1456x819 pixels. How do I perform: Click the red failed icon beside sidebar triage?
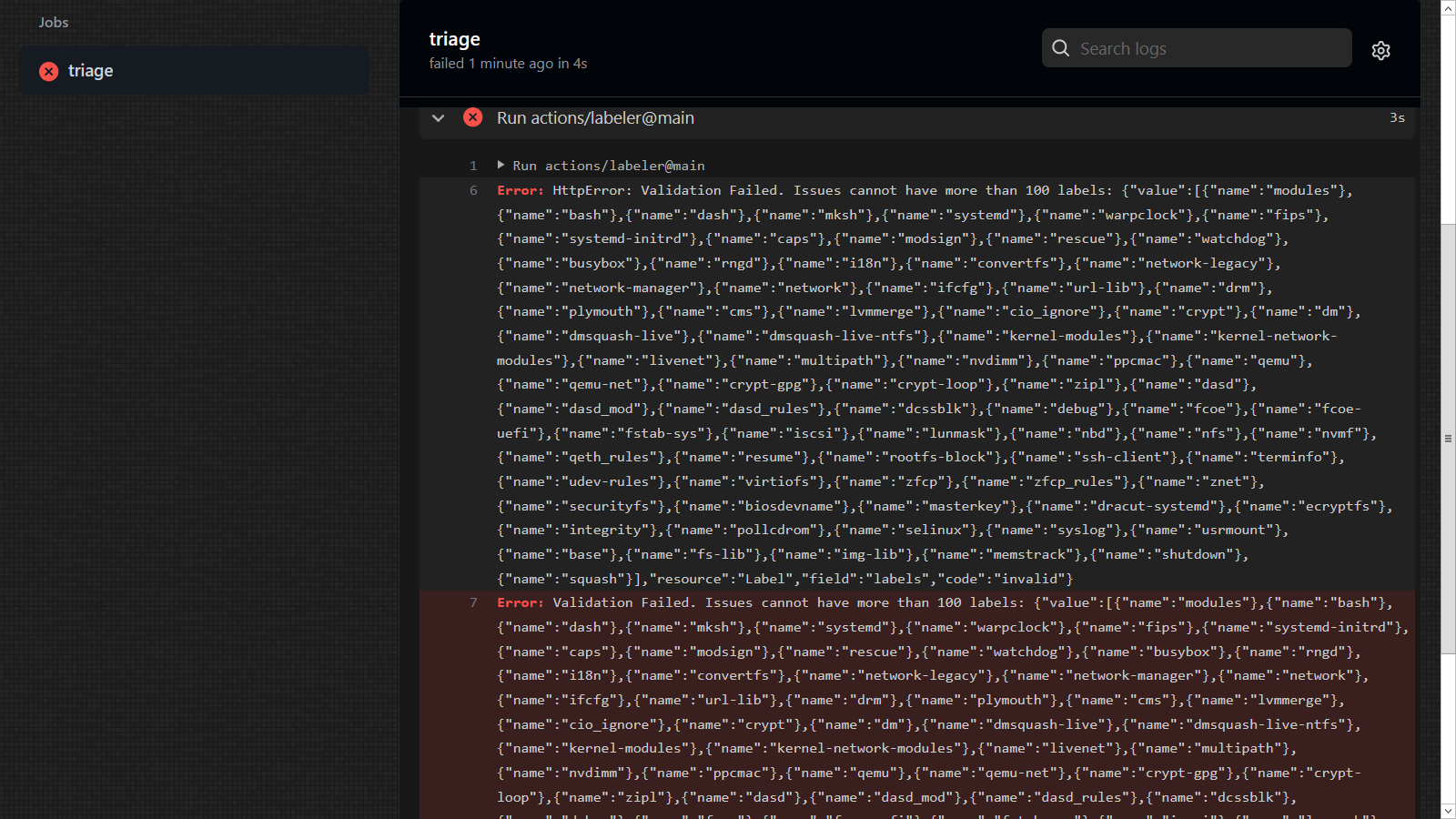click(49, 71)
